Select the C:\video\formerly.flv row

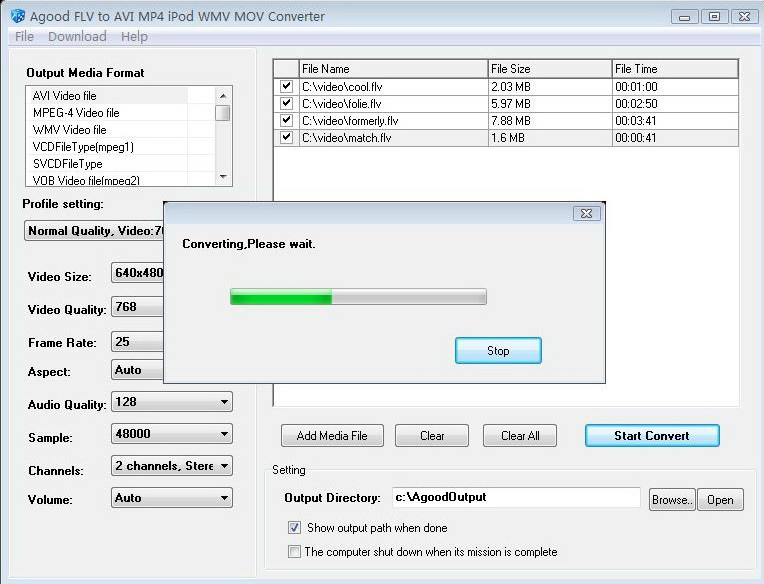click(506, 121)
